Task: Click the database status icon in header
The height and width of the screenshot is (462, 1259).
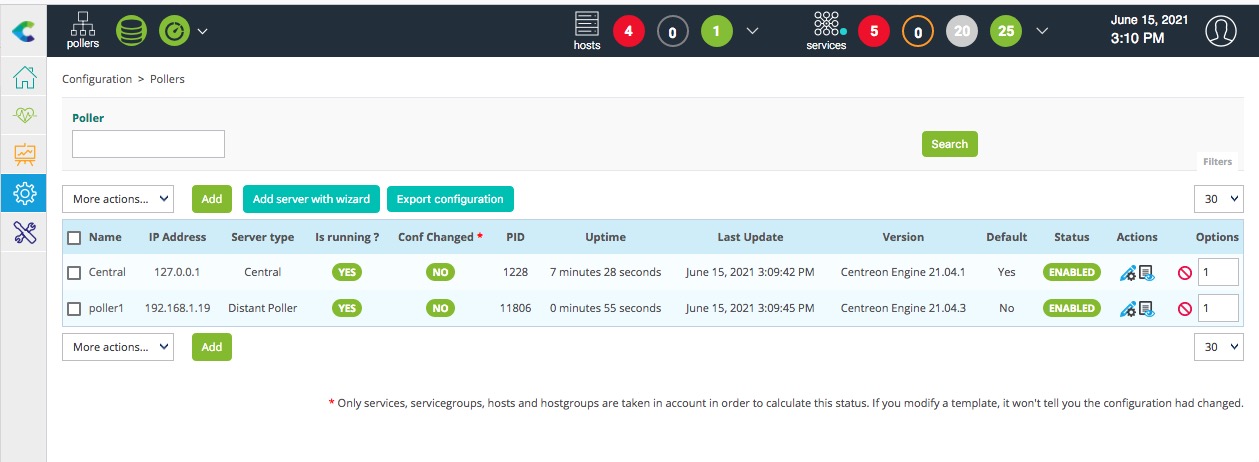Action: tap(131, 30)
